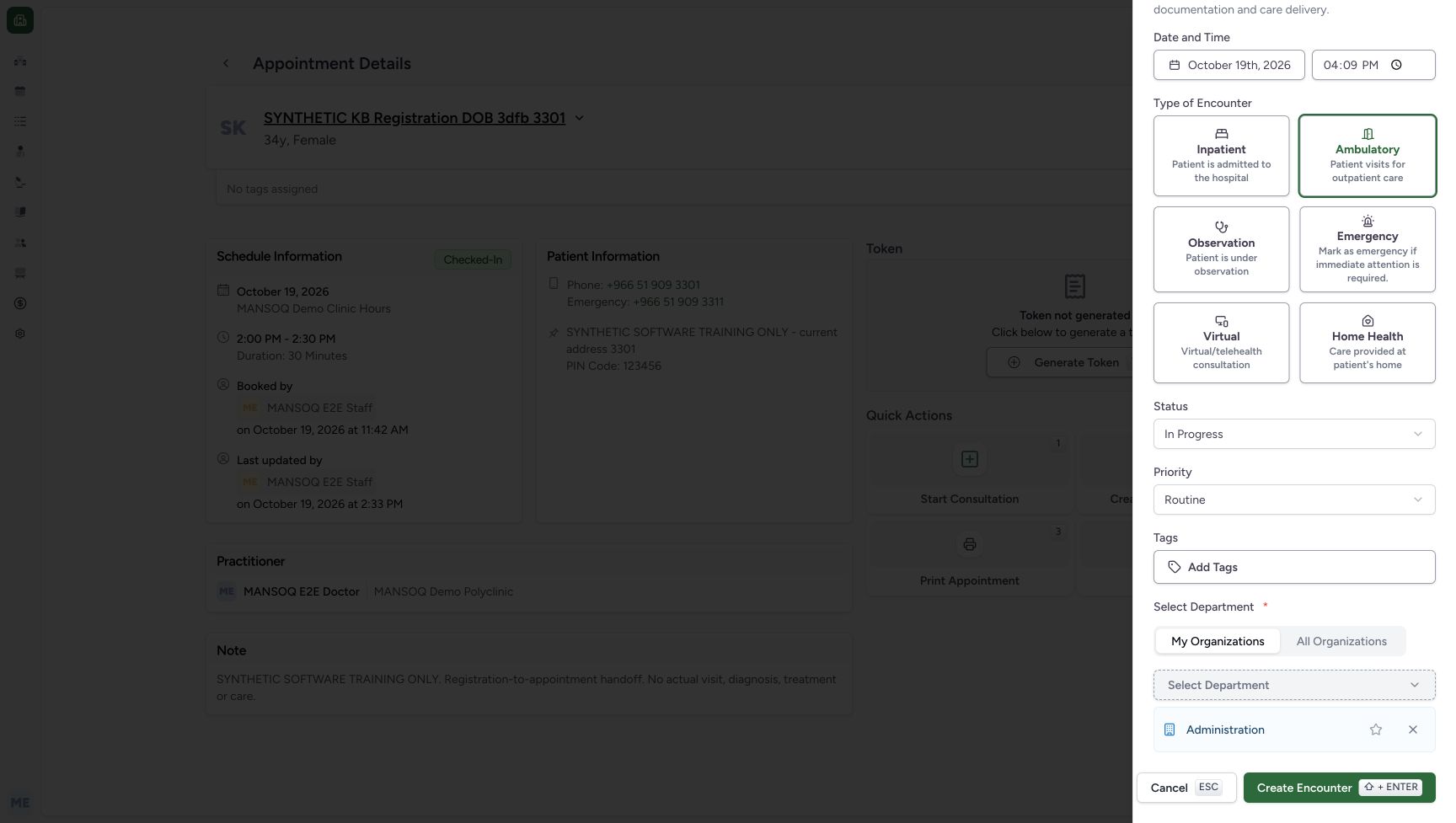Open the app logo in the sidebar

click(x=20, y=20)
